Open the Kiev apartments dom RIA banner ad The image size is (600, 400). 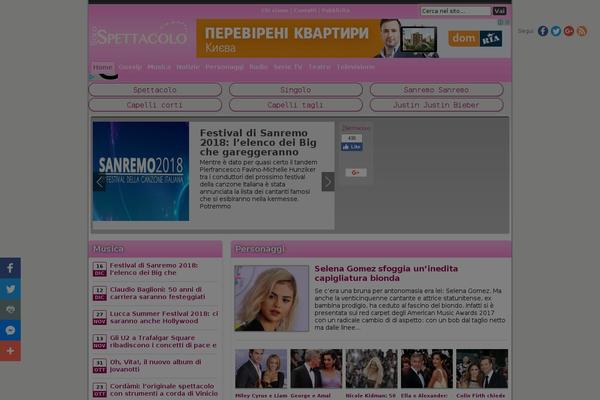click(353, 39)
